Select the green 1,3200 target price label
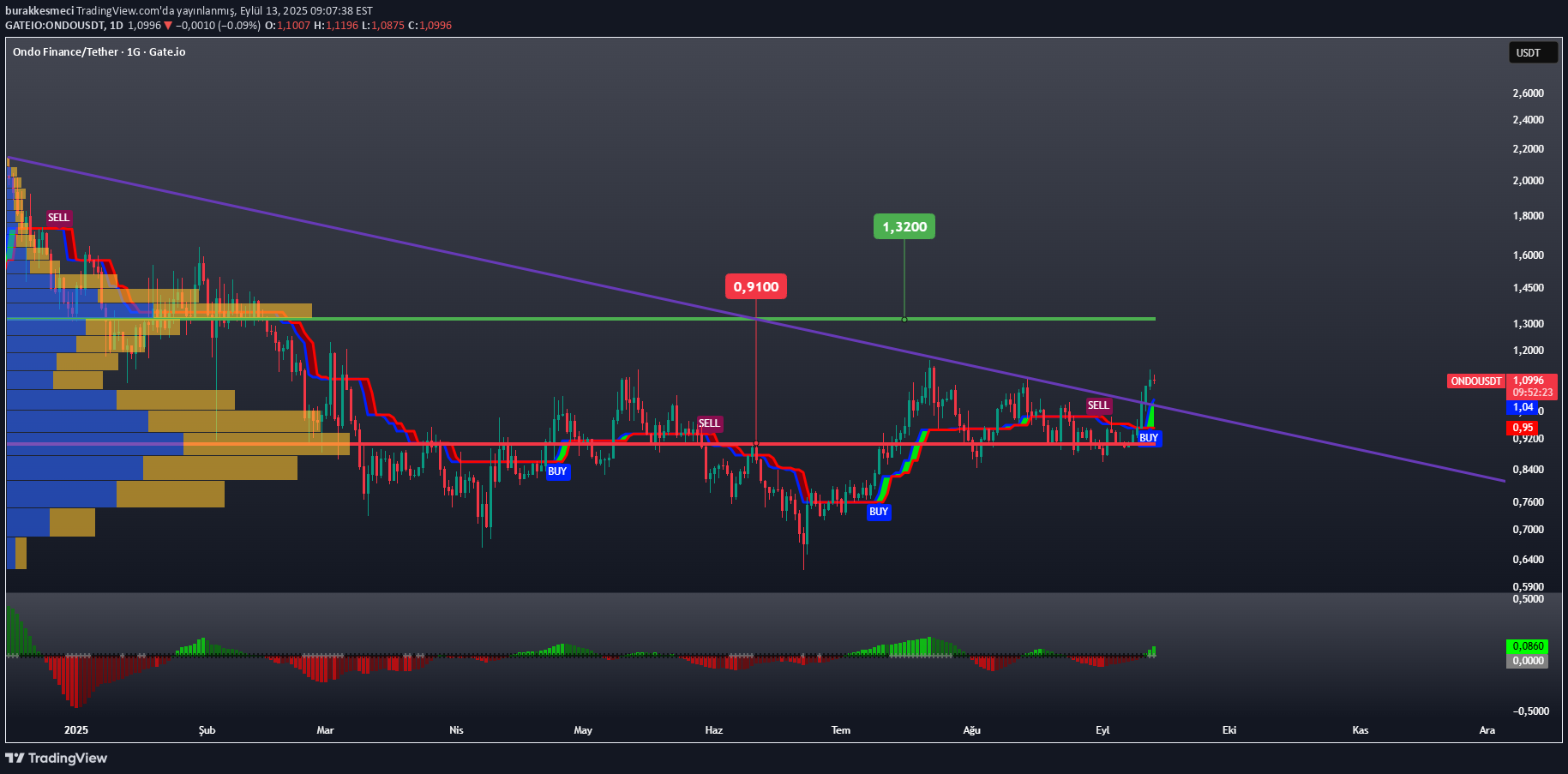Image resolution: width=1568 pixels, height=774 pixels. pos(904,227)
